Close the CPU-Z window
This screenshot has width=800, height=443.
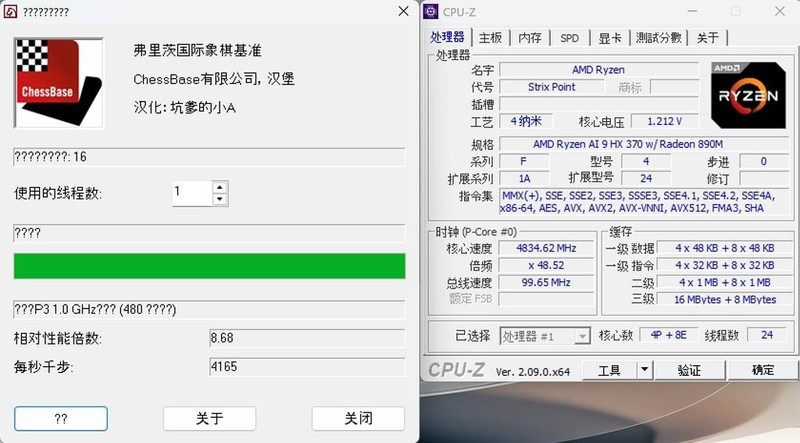780,11
